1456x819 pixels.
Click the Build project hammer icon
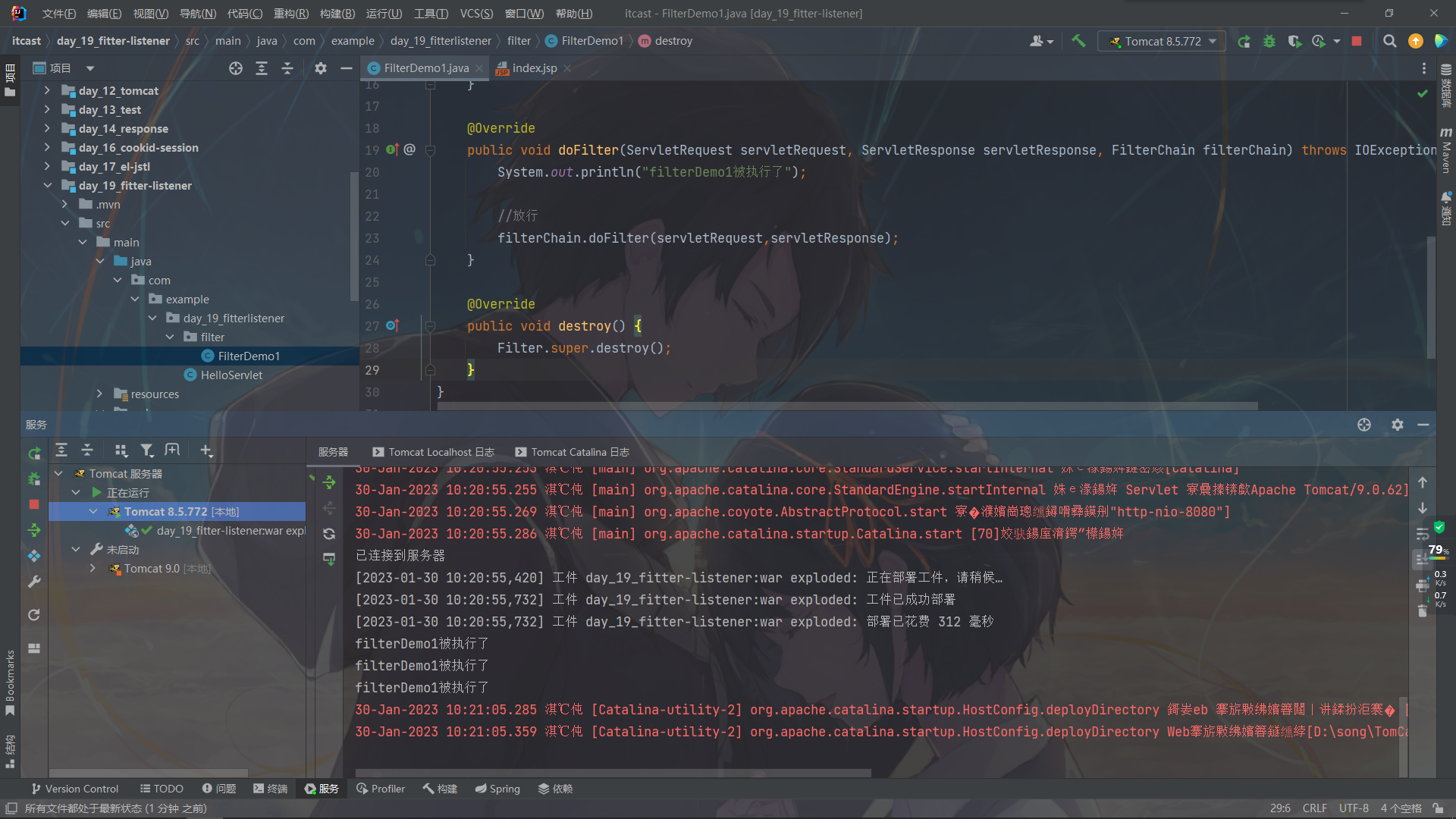[x=1078, y=41]
